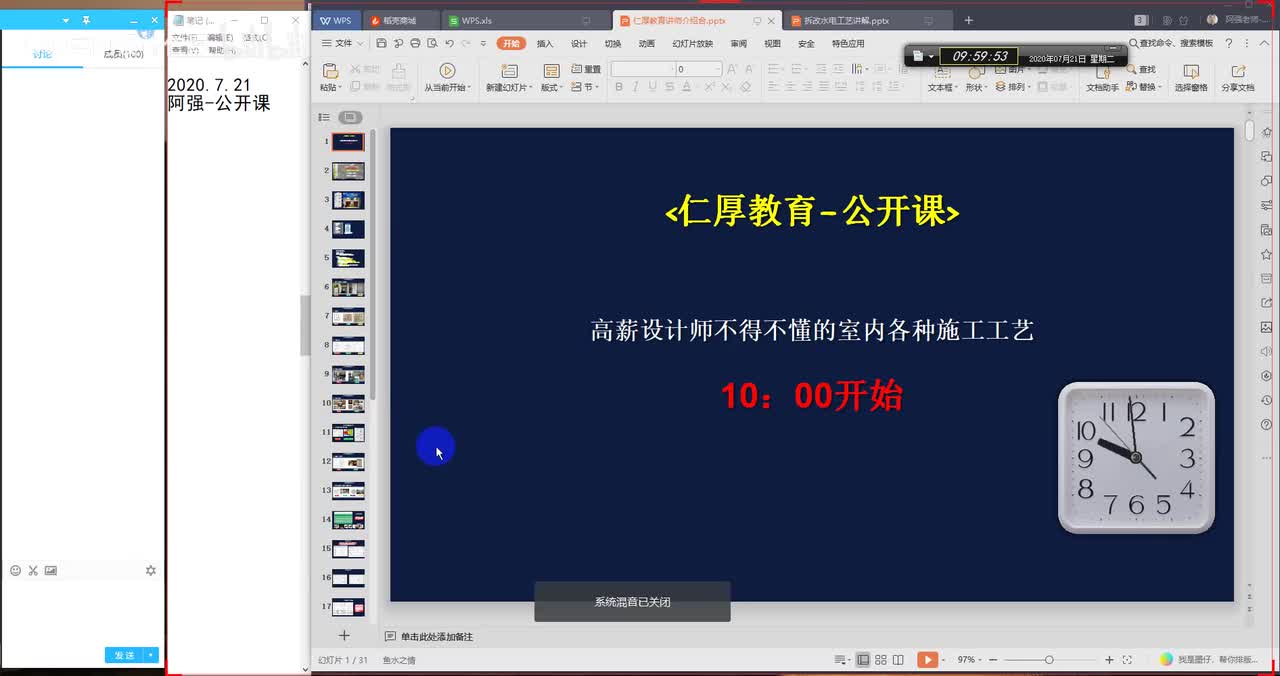Open the 特色应用 ribbon tab
Viewport: 1280px width, 676px height.
pyautogui.click(x=848, y=44)
